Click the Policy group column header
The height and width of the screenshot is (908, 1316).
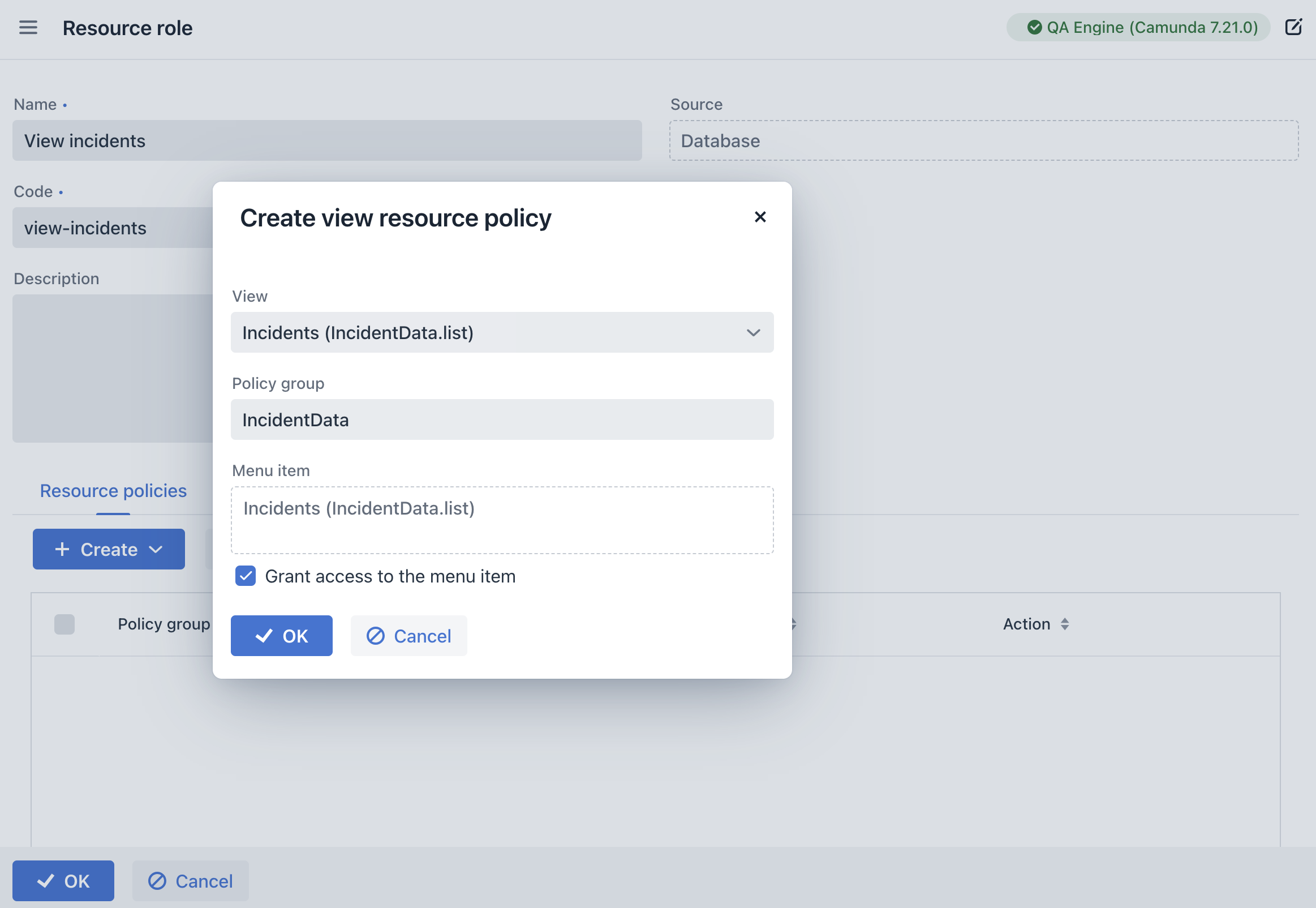[164, 624]
